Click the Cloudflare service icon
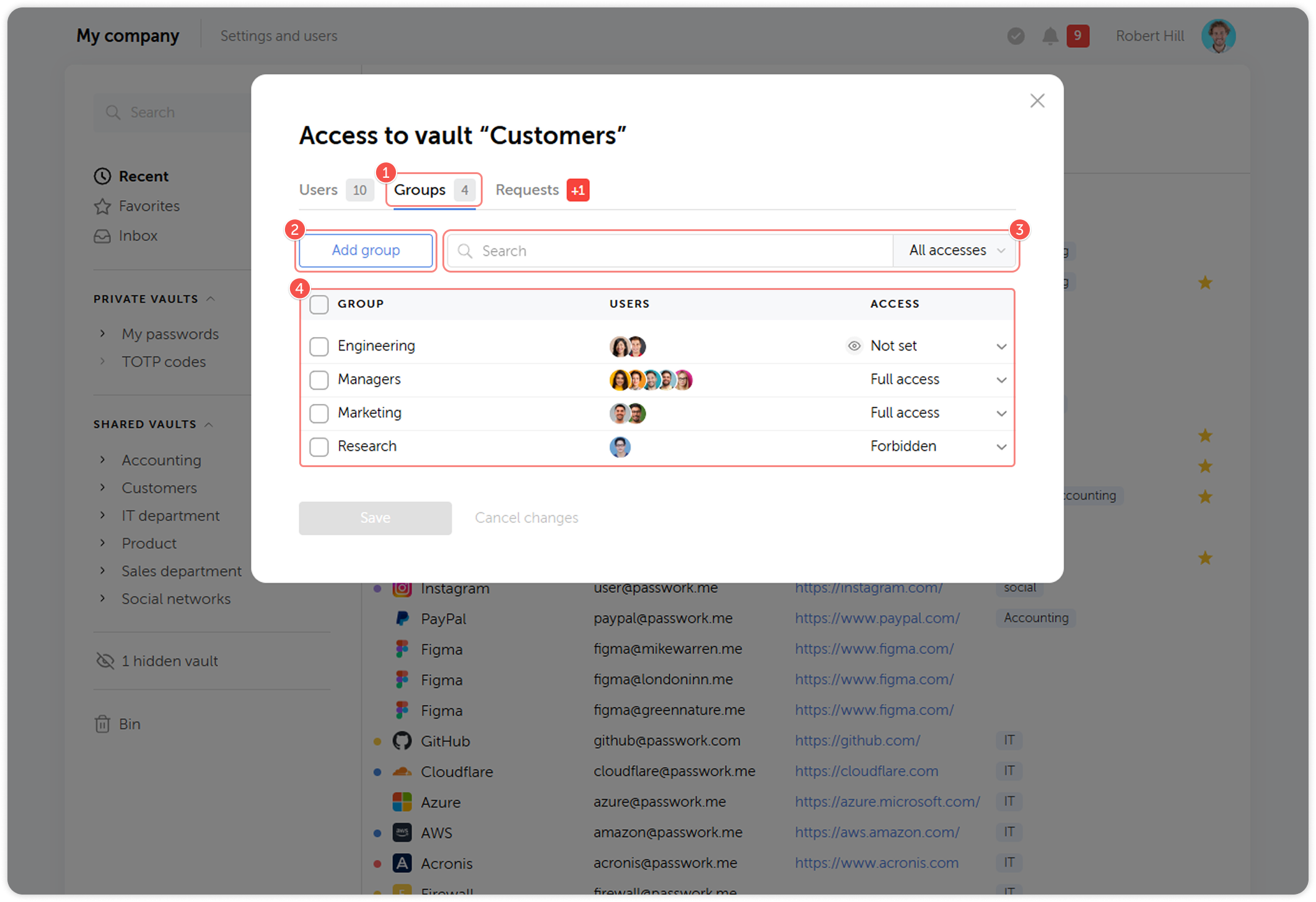Screen dimensions: 1316x902 [401, 771]
